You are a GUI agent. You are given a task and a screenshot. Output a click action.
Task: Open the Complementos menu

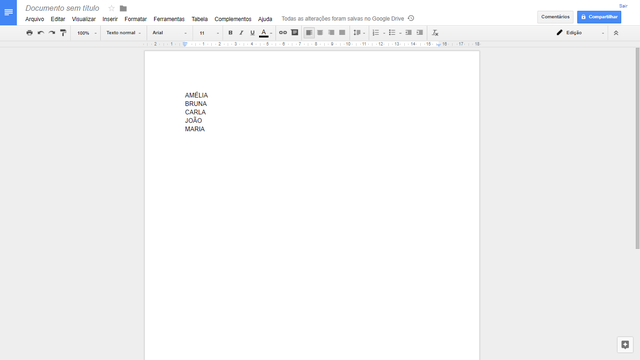click(233, 19)
